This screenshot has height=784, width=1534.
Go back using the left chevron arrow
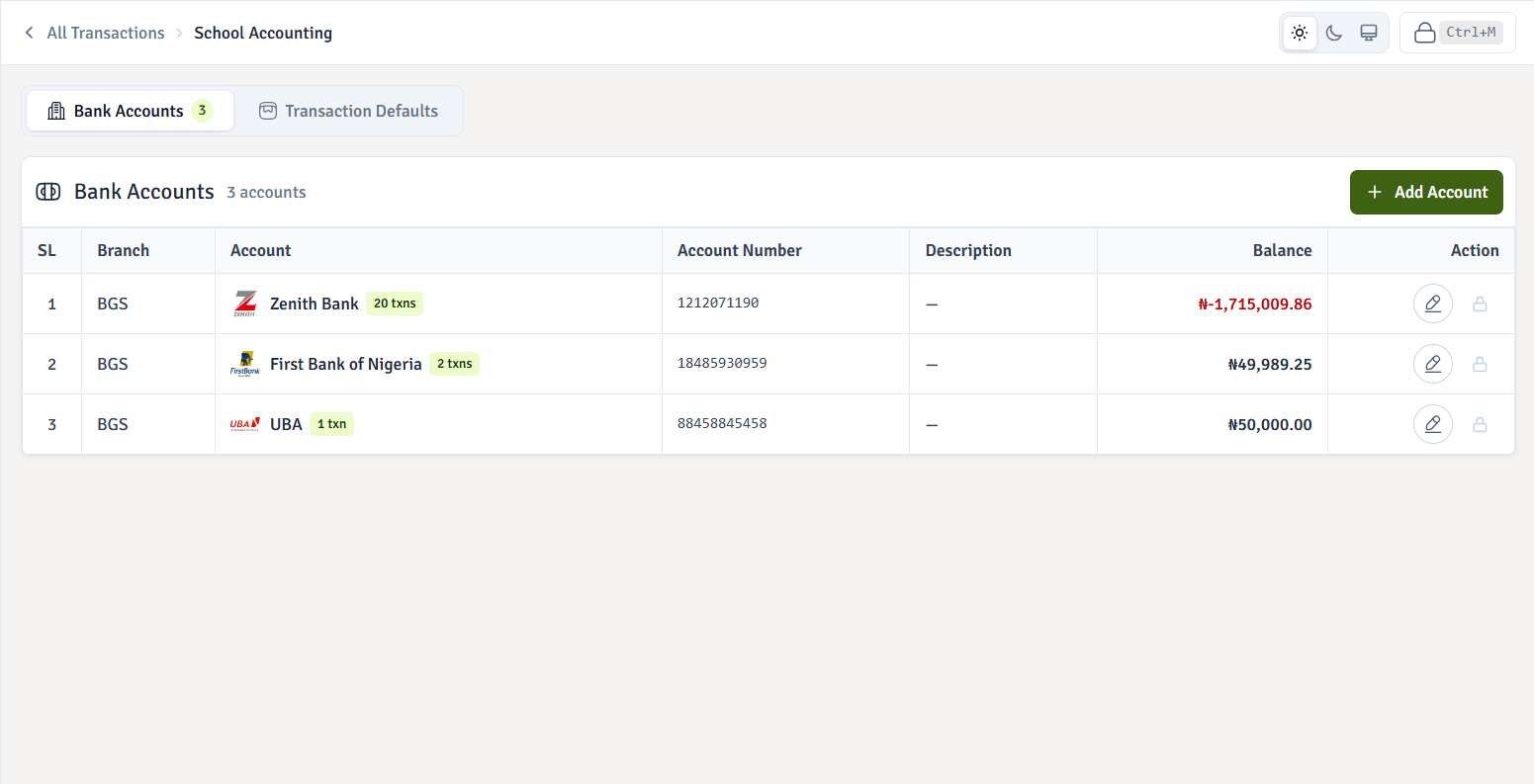[29, 33]
